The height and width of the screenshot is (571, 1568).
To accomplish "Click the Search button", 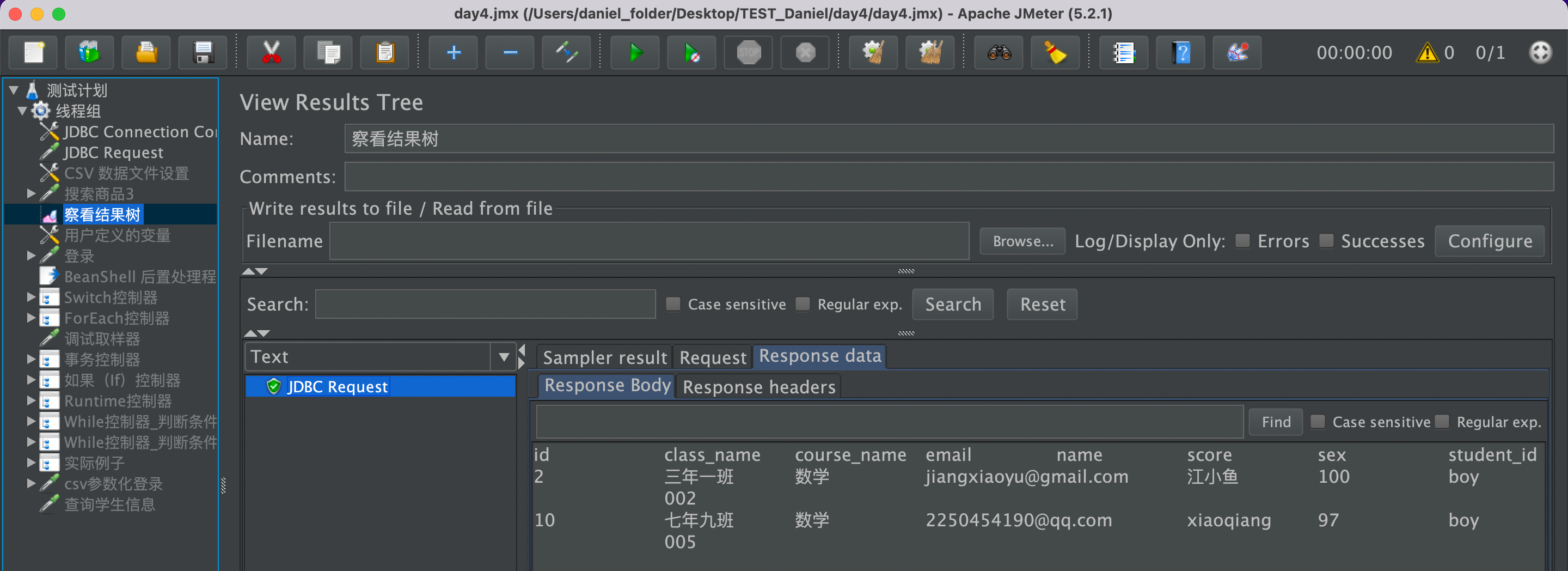I will [953, 304].
